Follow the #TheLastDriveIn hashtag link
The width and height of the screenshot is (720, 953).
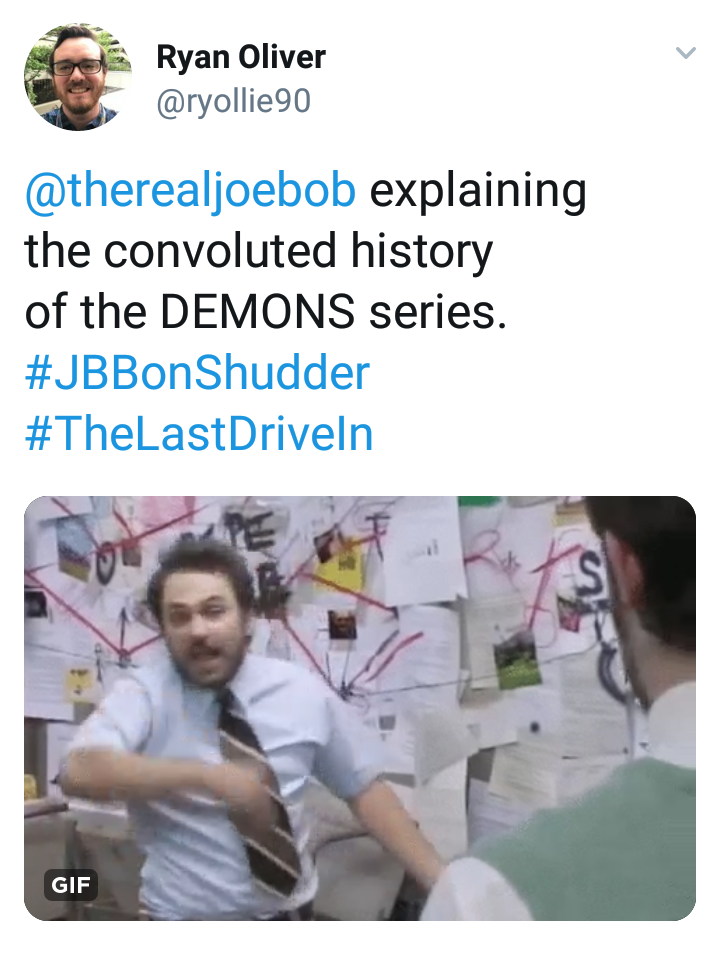coord(199,434)
